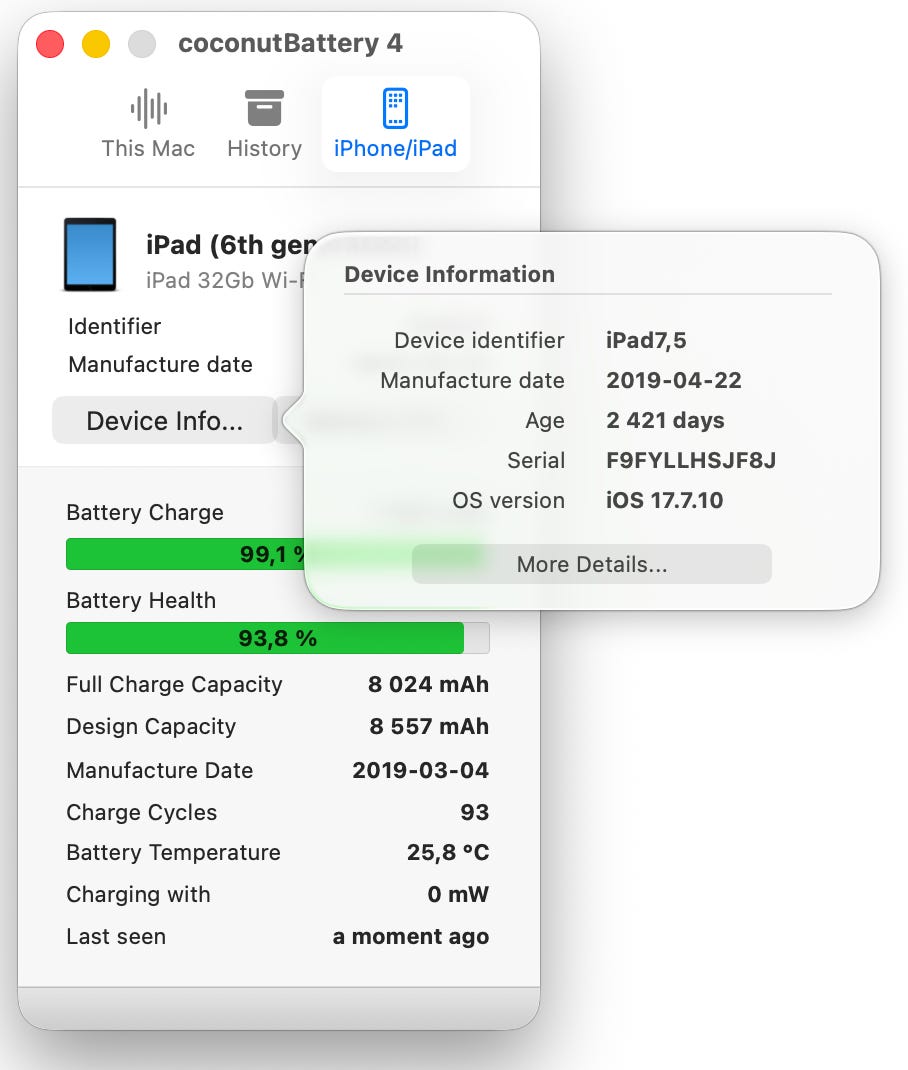Open More Details... in Device Information popover
The width and height of the screenshot is (908, 1070).
click(x=591, y=564)
